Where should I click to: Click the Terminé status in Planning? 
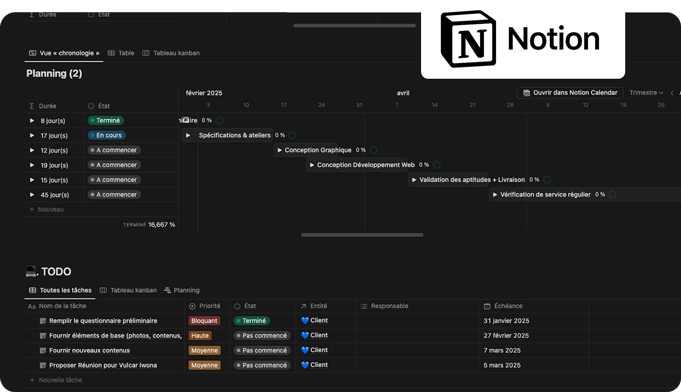(106, 120)
